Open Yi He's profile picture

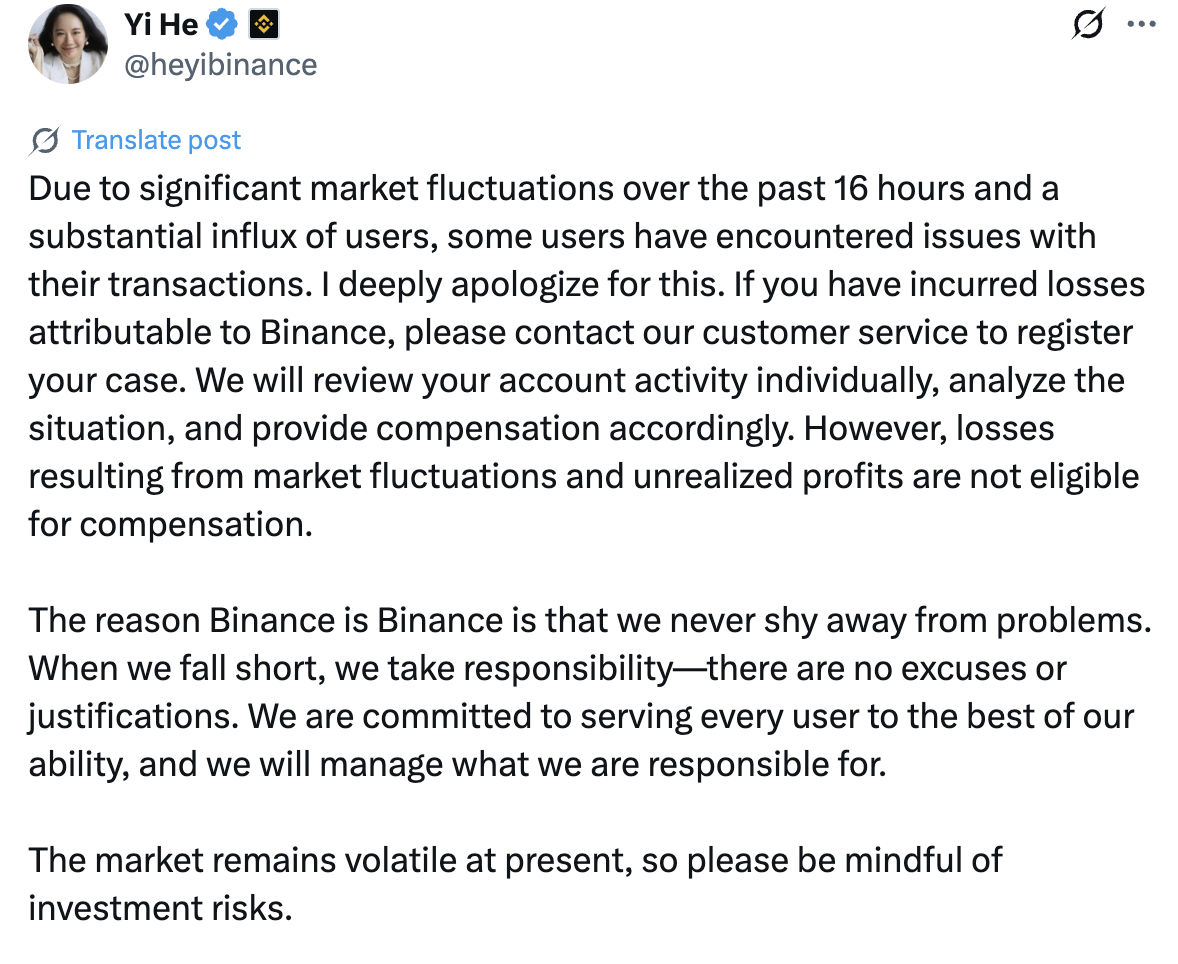[68, 44]
